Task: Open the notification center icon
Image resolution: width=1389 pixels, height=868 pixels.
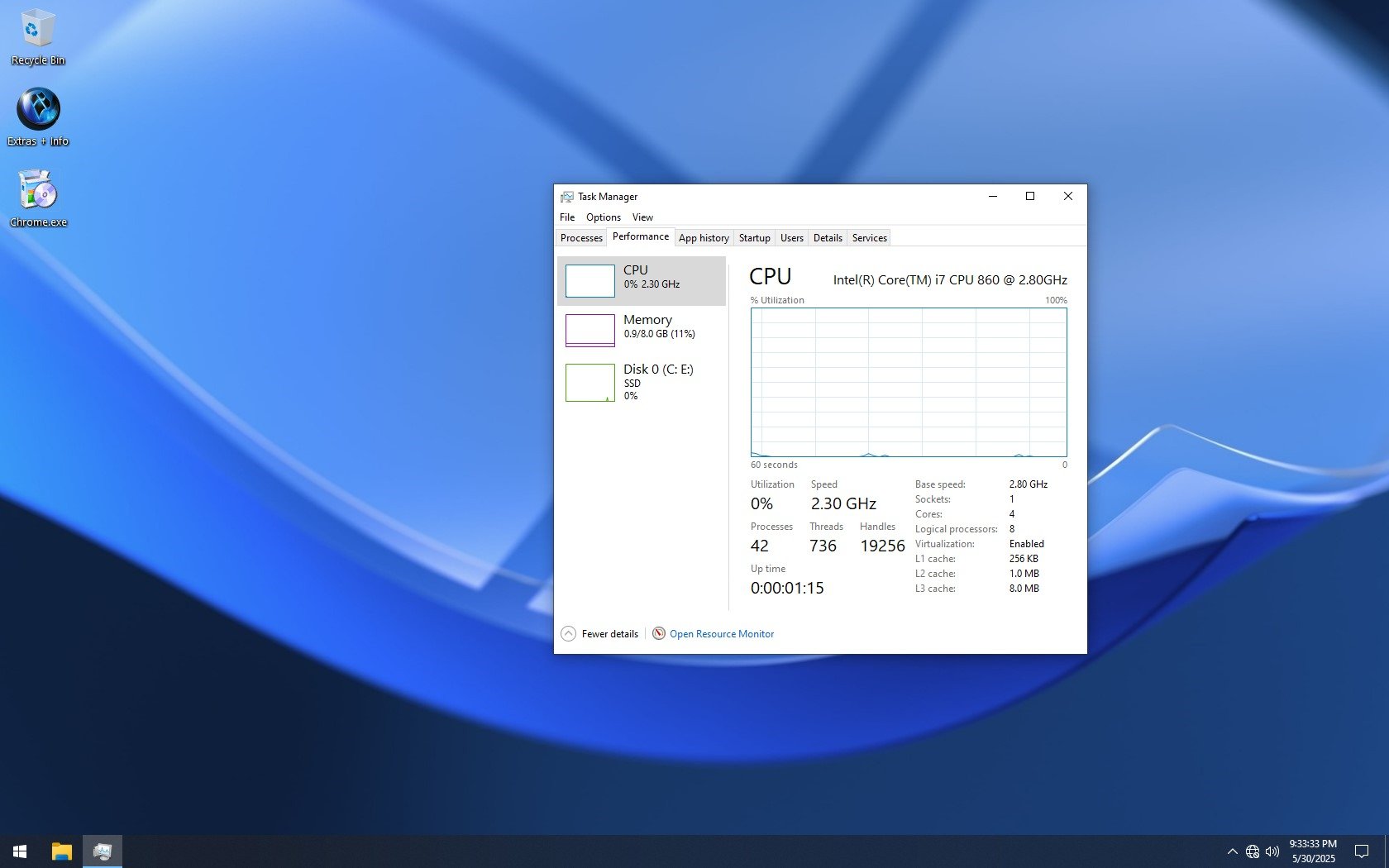Action: coord(1361,851)
